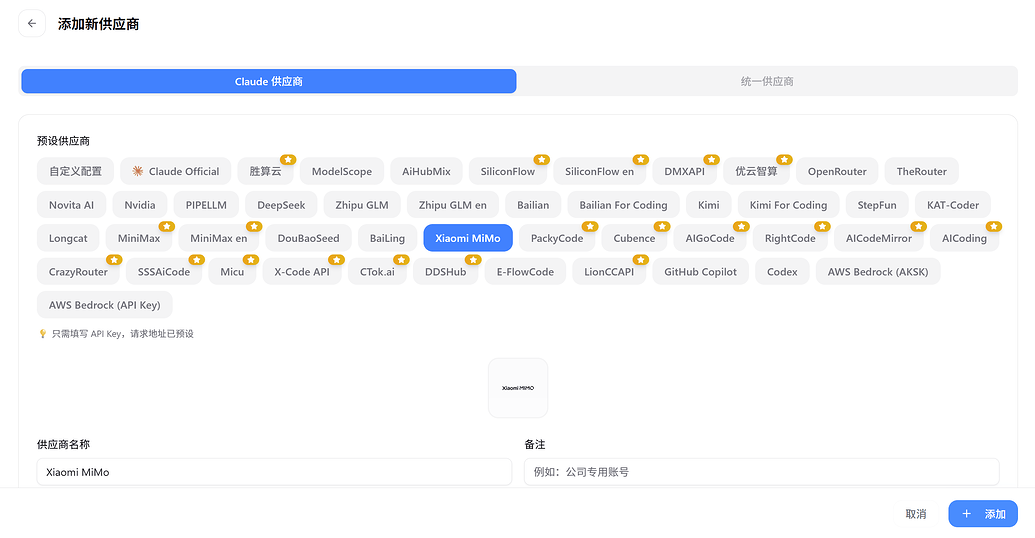Viewport: 1035px width, 538px height.
Task: Select Kimi For Coding preset
Action: tap(788, 205)
